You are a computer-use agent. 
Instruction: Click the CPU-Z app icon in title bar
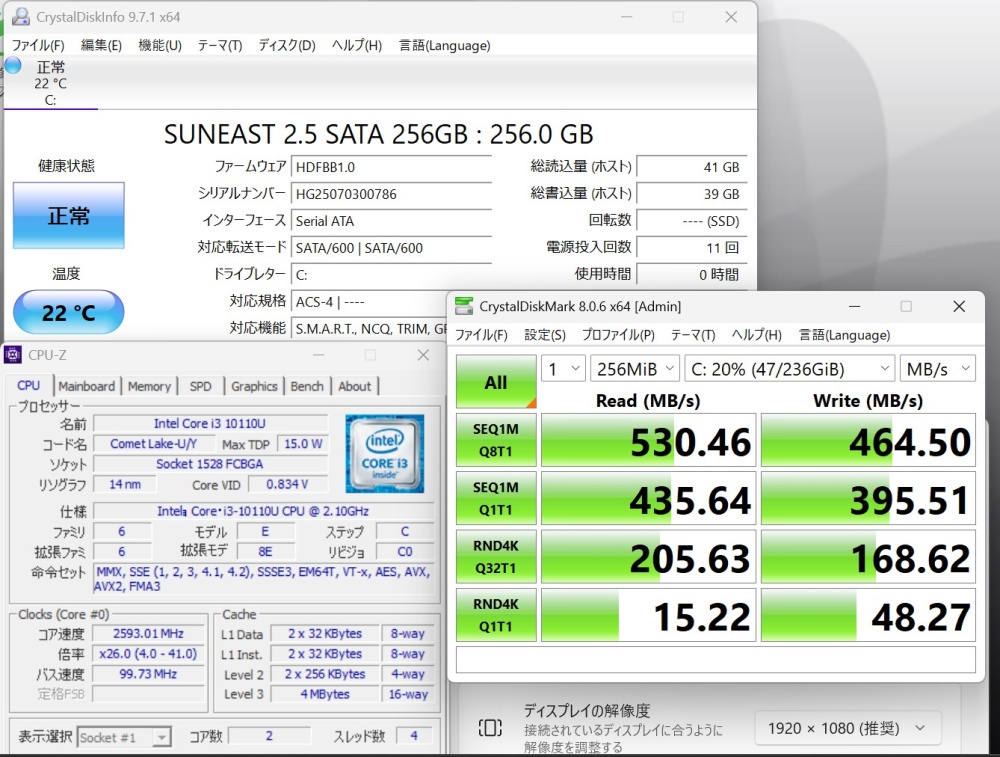13,354
